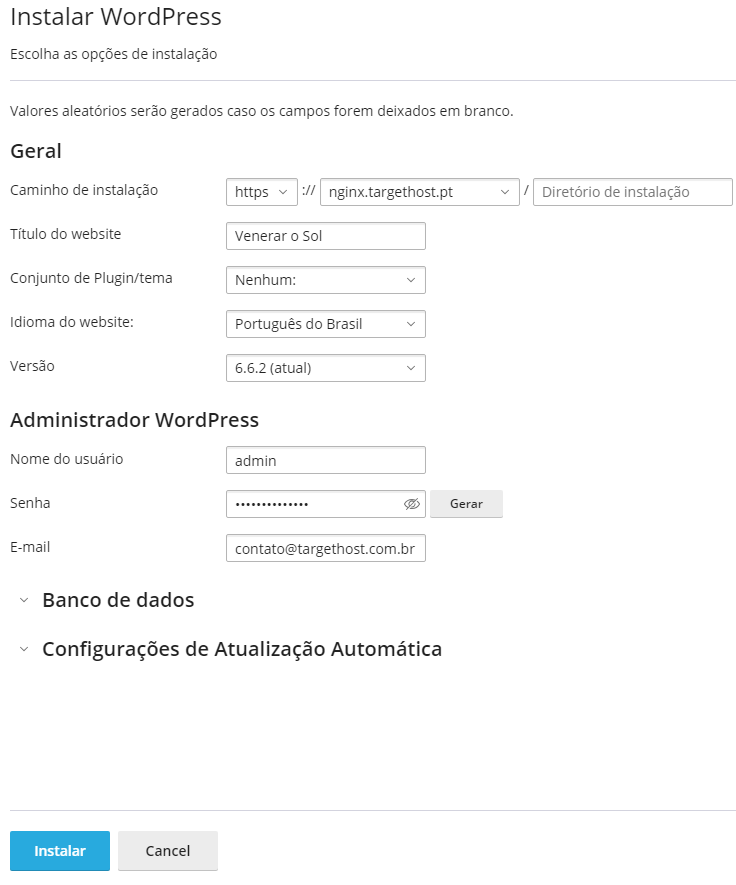Click the Administrador WordPress heading
This screenshot has width=736, height=885.
(x=134, y=420)
